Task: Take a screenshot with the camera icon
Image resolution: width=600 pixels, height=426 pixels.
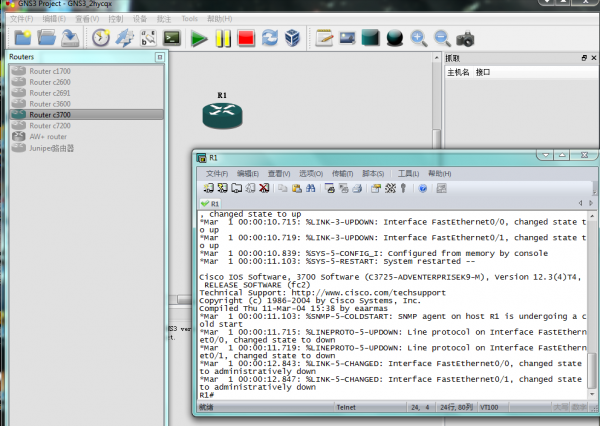Action: click(465, 39)
